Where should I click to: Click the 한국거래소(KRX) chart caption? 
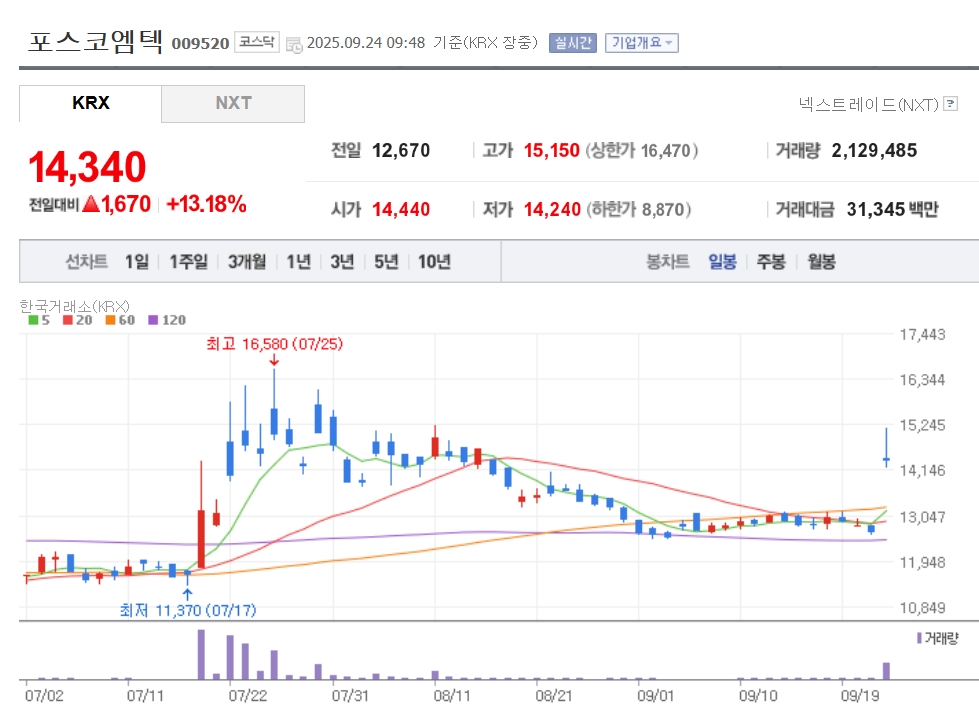74,306
